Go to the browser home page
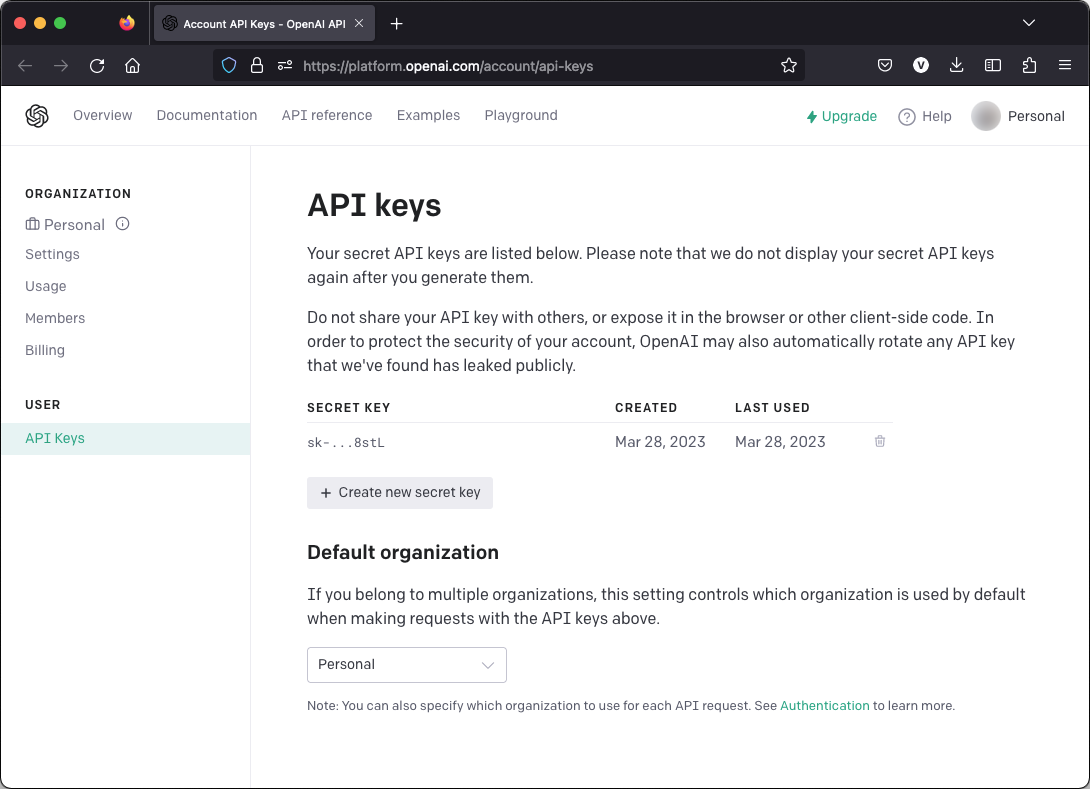Viewport: 1090px width, 789px height. tap(132, 66)
